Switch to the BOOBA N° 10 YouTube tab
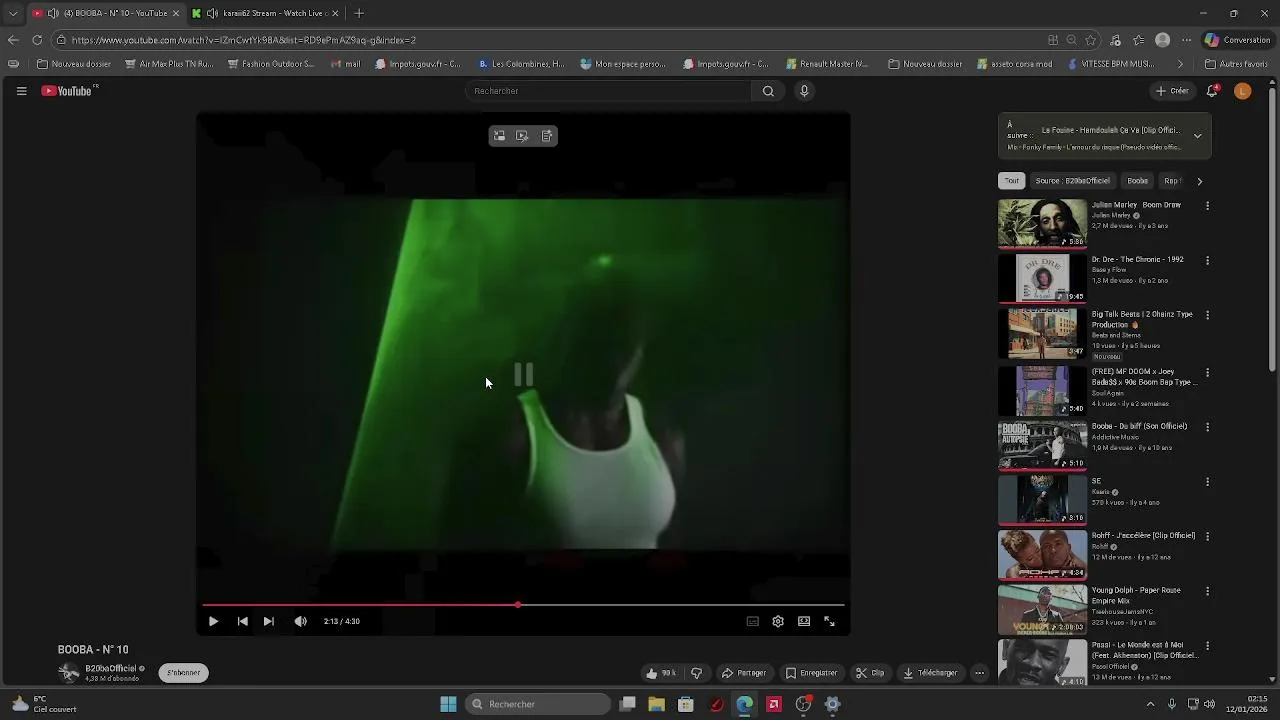Viewport: 1280px width, 720px height. click(105, 13)
